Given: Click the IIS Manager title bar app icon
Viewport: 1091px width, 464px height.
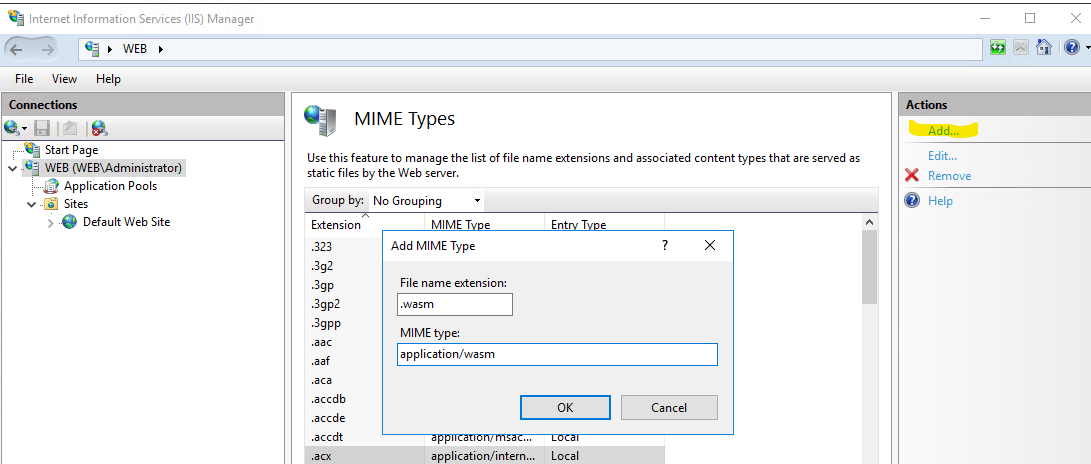Looking at the screenshot, I should click(x=15, y=17).
